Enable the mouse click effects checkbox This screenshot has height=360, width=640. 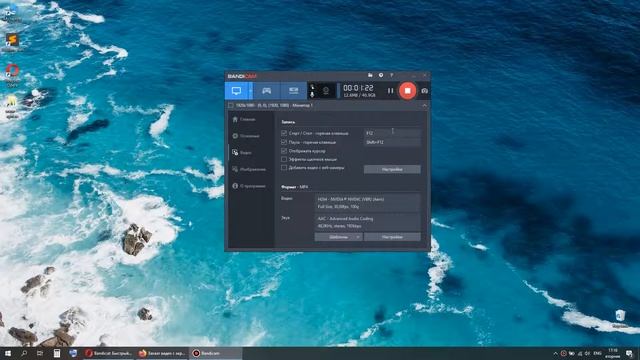pyautogui.click(x=284, y=160)
